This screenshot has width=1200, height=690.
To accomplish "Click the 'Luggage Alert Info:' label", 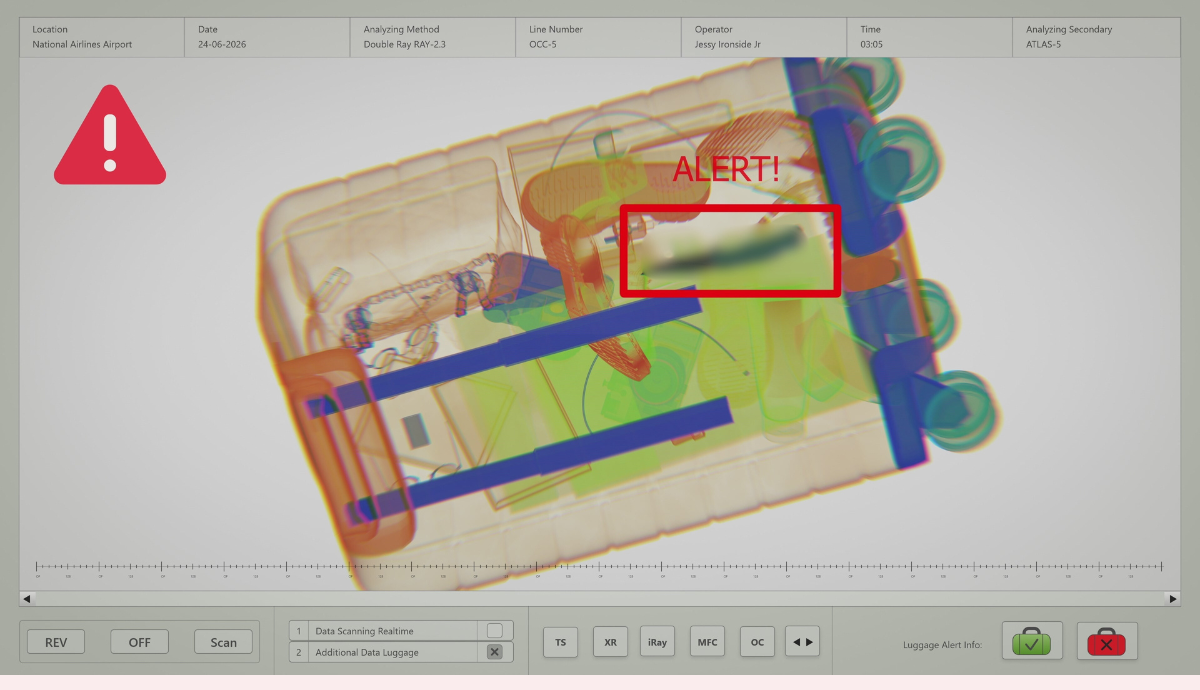I will click(942, 645).
